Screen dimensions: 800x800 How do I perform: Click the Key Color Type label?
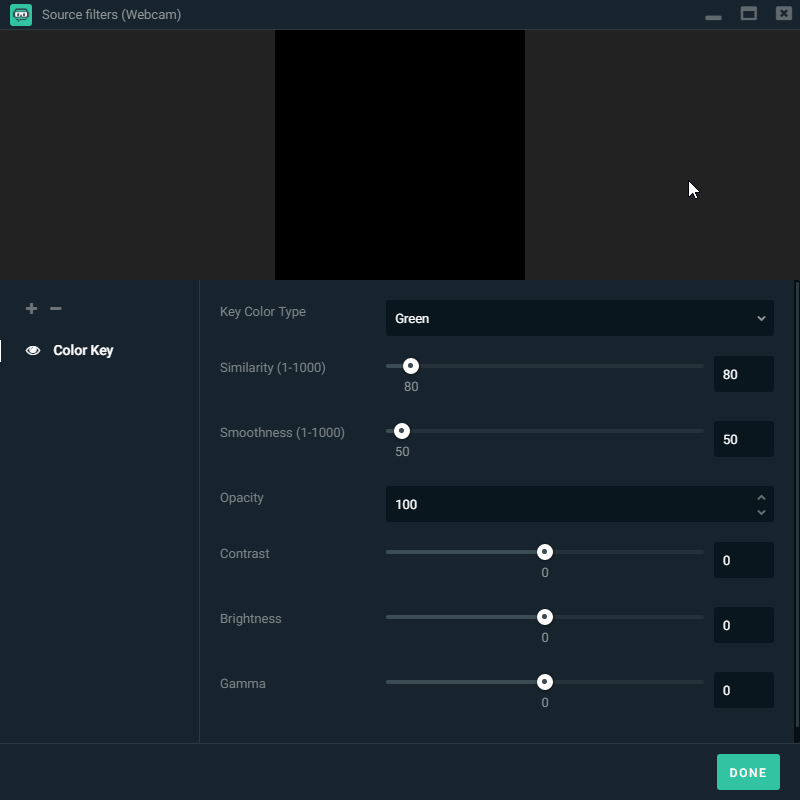coord(263,312)
